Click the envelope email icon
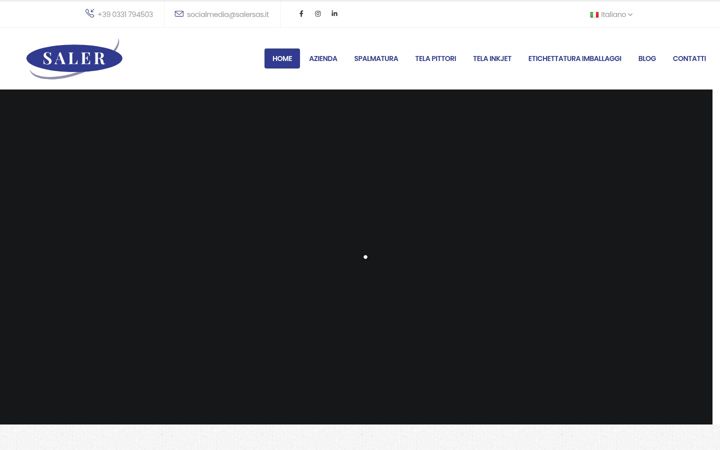The height and width of the screenshot is (450, 720). [179, 14]
